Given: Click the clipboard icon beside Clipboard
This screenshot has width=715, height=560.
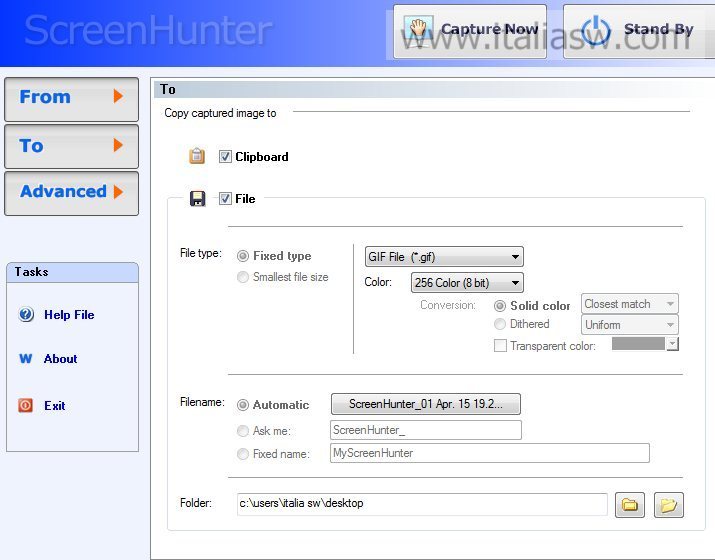Looking at the screenshot, I should coord(197,156).
